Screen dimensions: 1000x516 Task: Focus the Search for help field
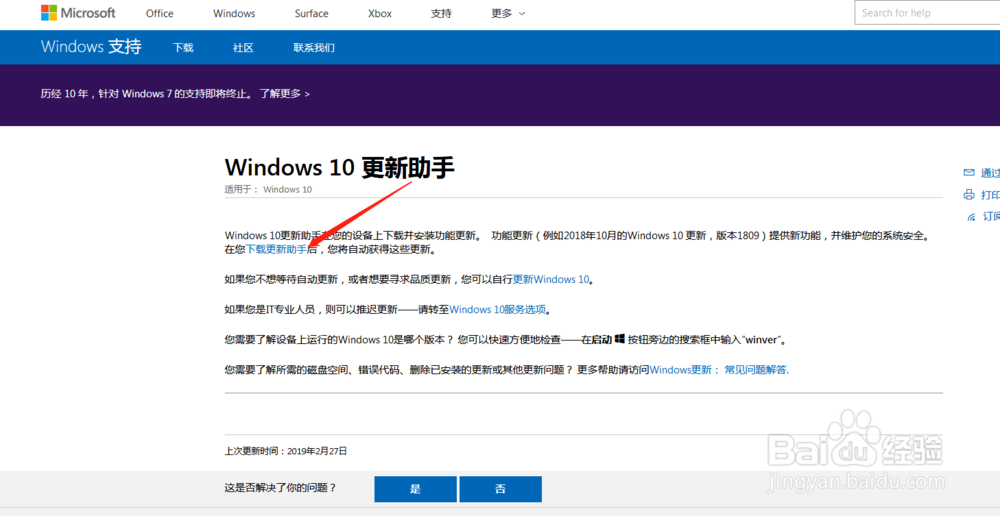tap(927, 13)
